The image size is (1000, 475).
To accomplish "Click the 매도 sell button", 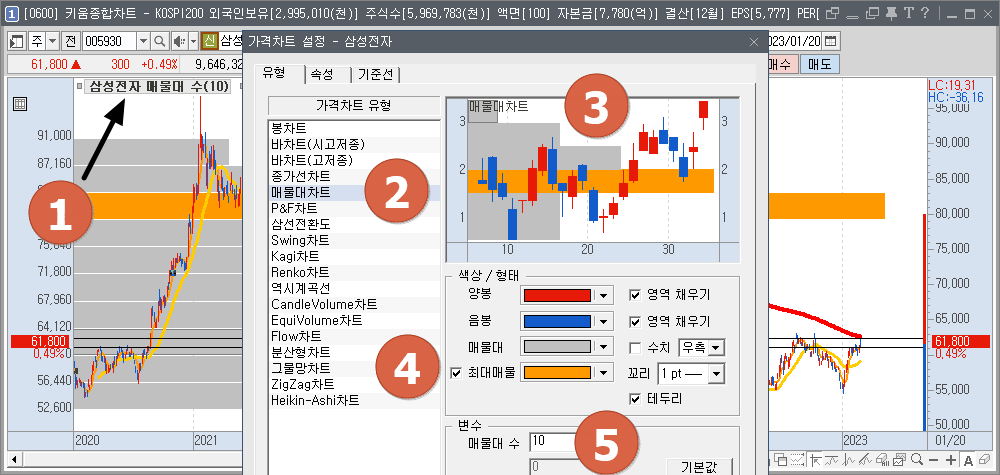I will (820, 64).
